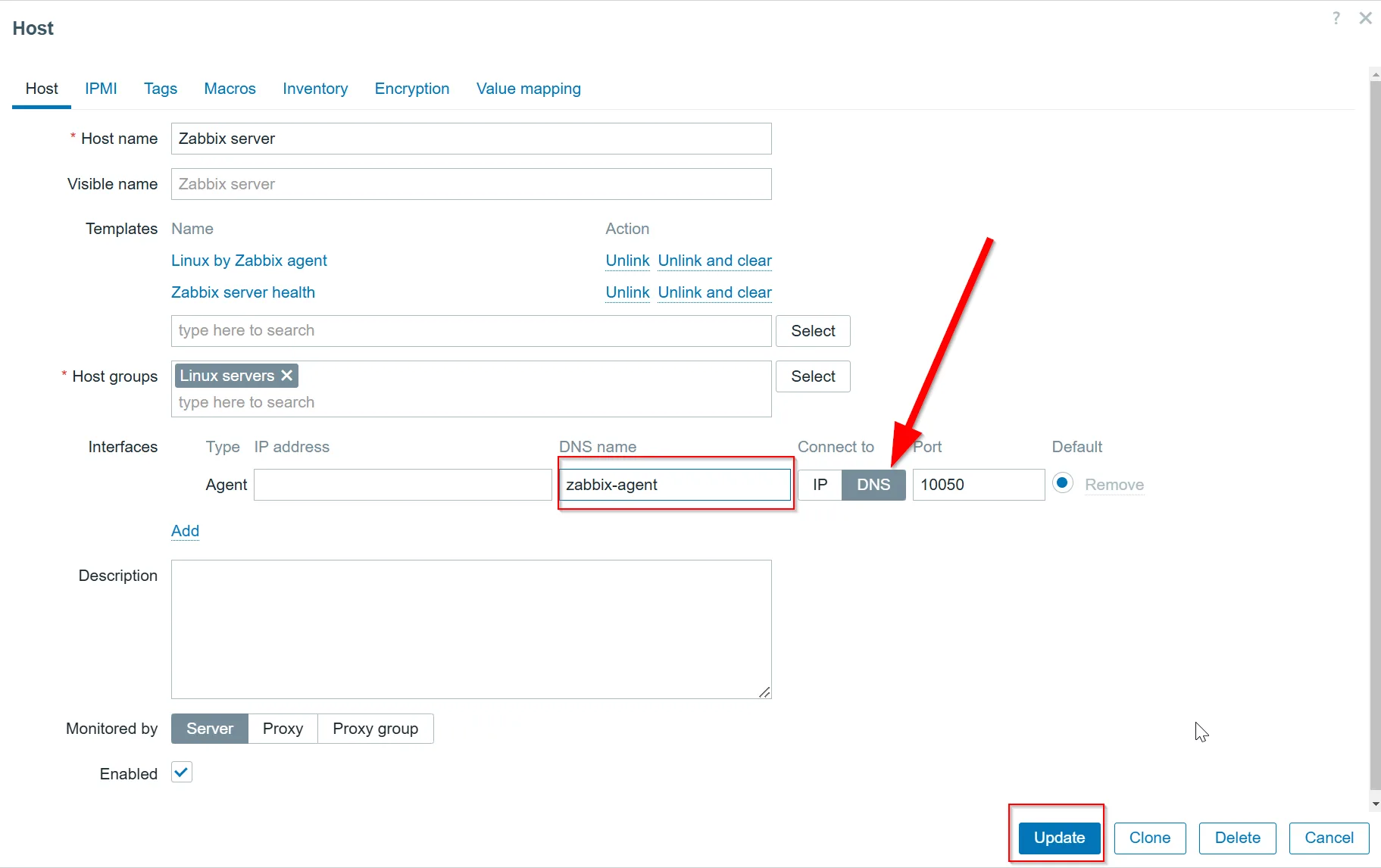Cancel the host edit dialog
Screen dimensions: 1381x868
click(x=1329, y=838)
